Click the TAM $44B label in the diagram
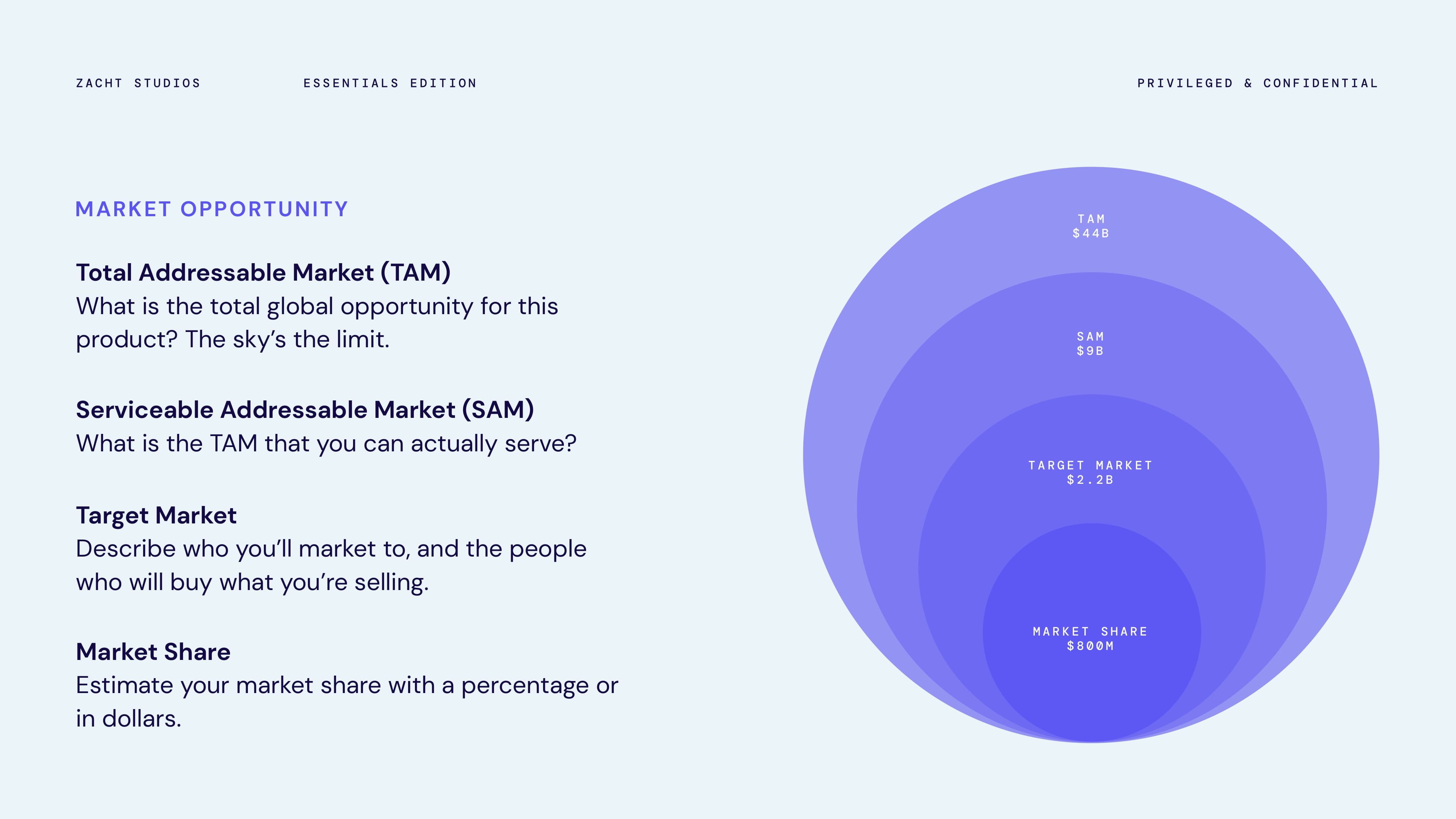Image resolution: width=1456 pixels, height=819 pixels. [1091, 226]
